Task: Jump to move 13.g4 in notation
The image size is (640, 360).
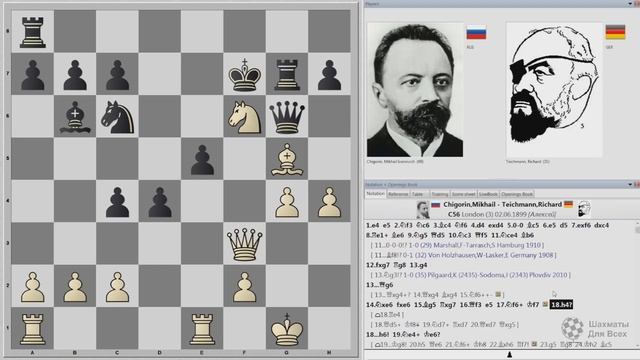Action: pyautogui.click(x=418, y=265)
